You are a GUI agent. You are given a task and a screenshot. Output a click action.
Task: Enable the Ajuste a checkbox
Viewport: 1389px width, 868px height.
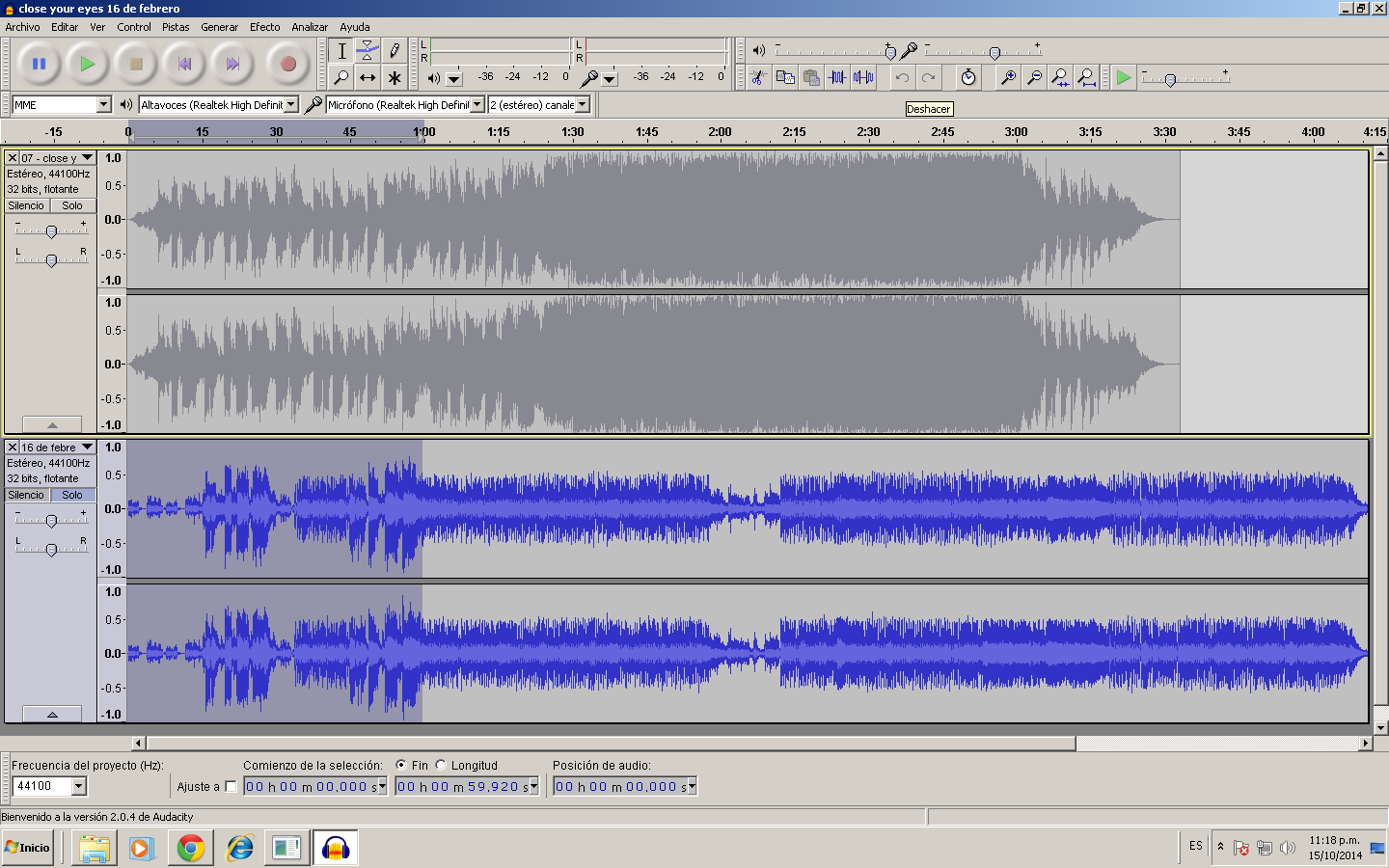(x=231, y=787)
